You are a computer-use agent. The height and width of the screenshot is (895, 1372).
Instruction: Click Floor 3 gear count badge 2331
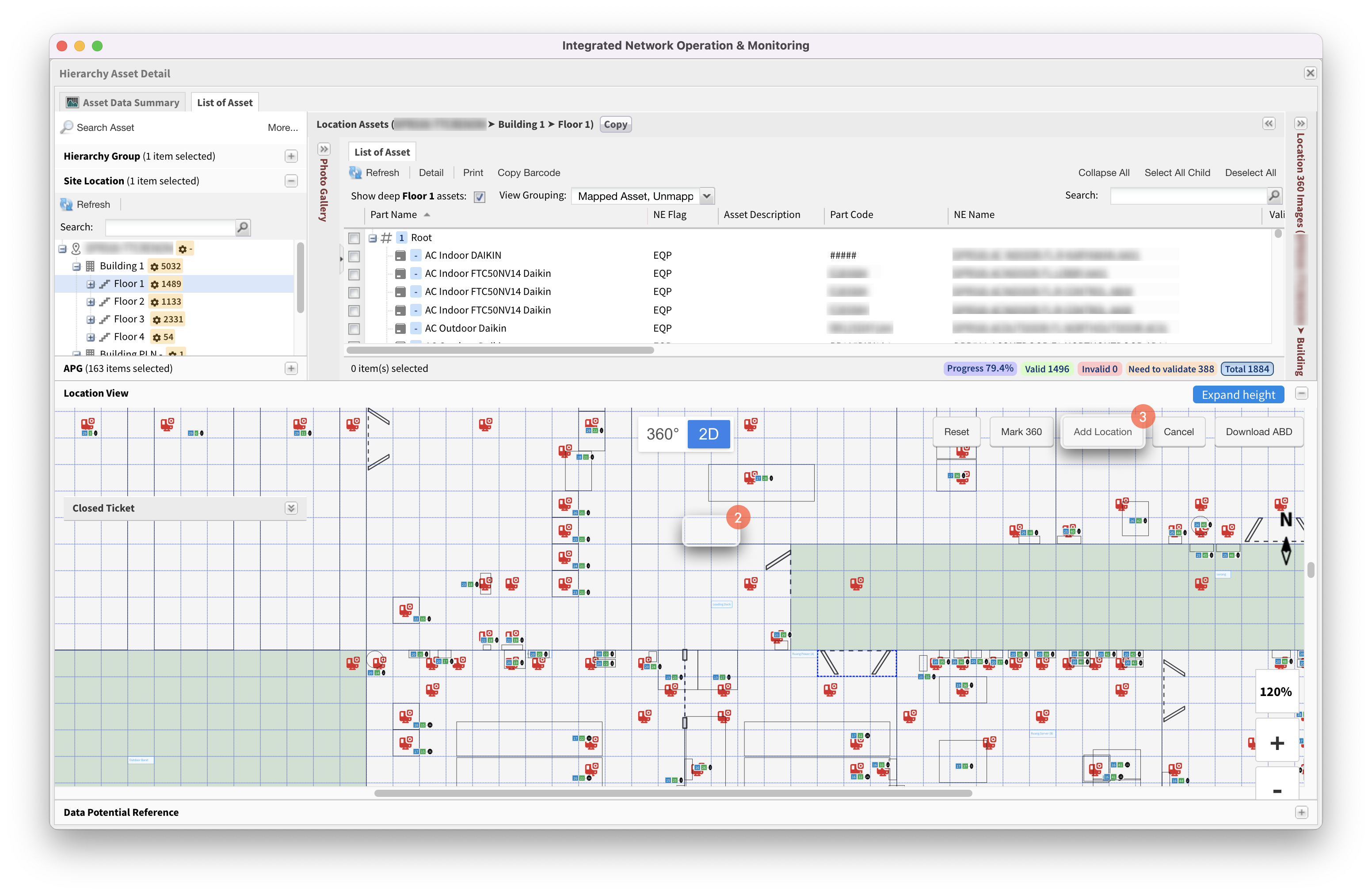[x=167, y=319]
